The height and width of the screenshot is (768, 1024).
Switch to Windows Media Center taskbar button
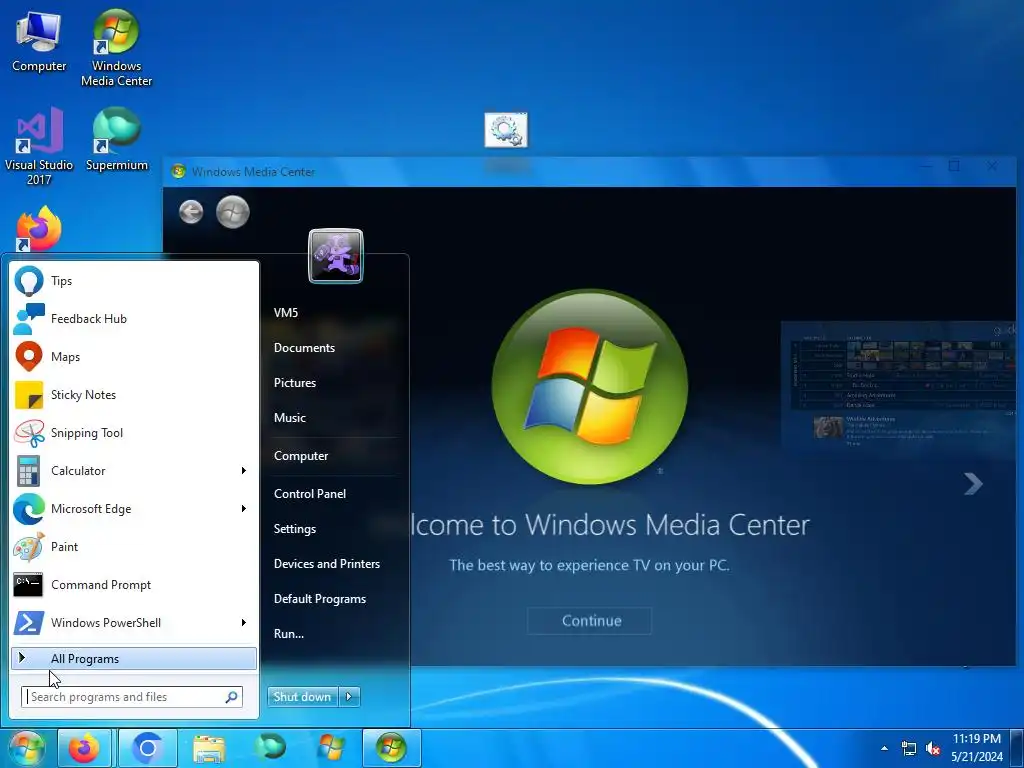pyautogui.click(x=391, y=748)
